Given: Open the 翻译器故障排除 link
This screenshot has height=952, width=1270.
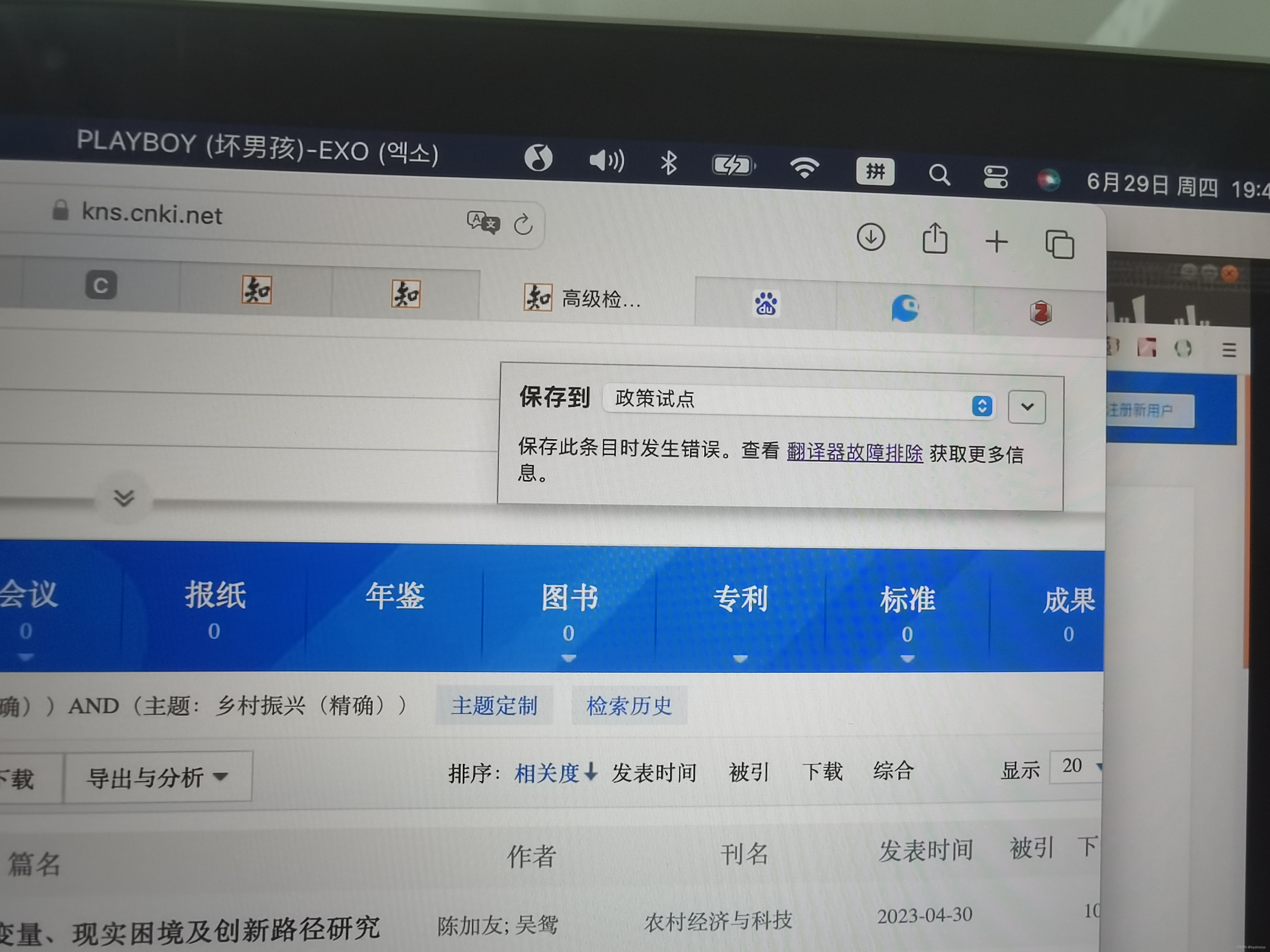Looking at the screenshot, I should point(855,452).
